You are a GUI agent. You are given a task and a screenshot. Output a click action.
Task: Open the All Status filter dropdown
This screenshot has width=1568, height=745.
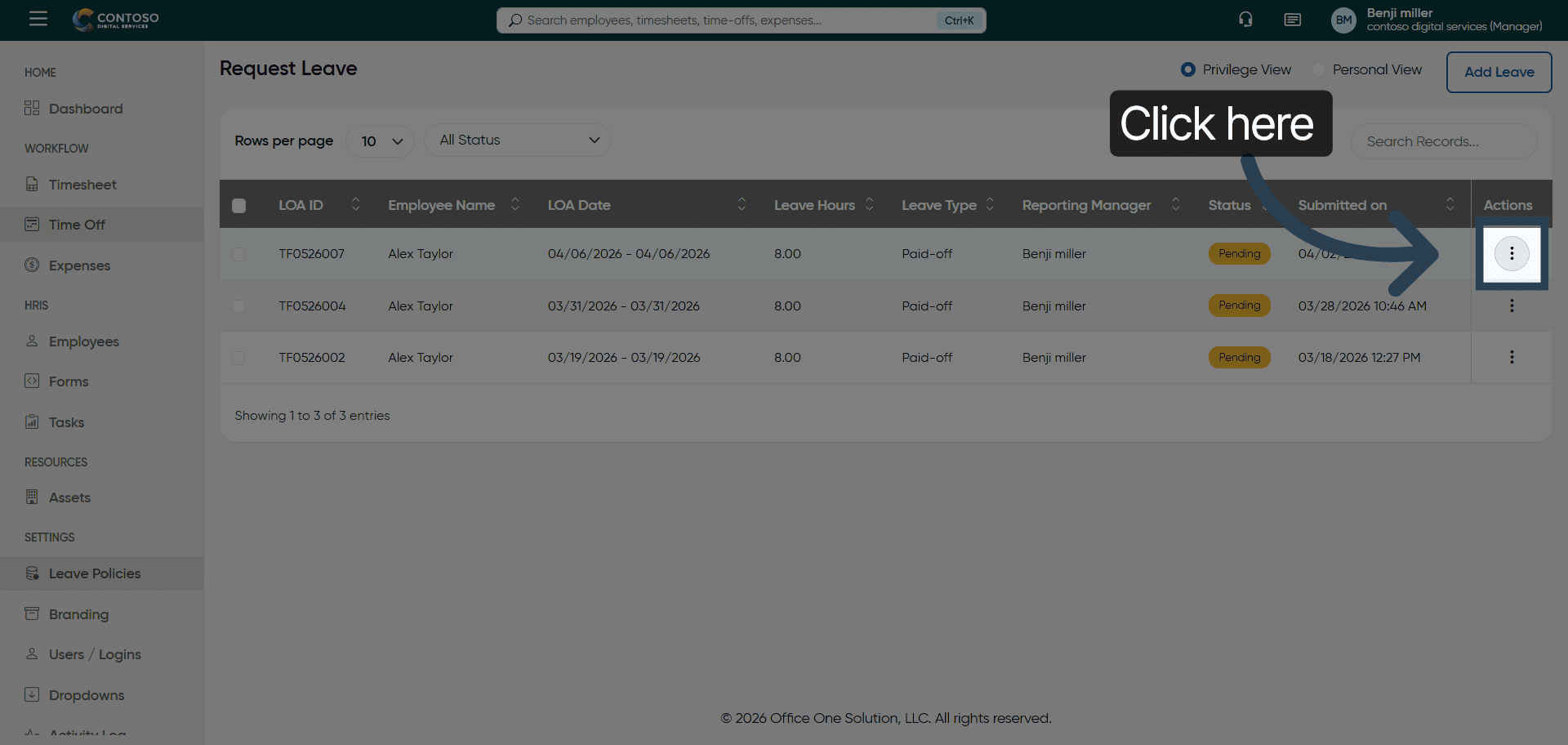tap(518, 141)
